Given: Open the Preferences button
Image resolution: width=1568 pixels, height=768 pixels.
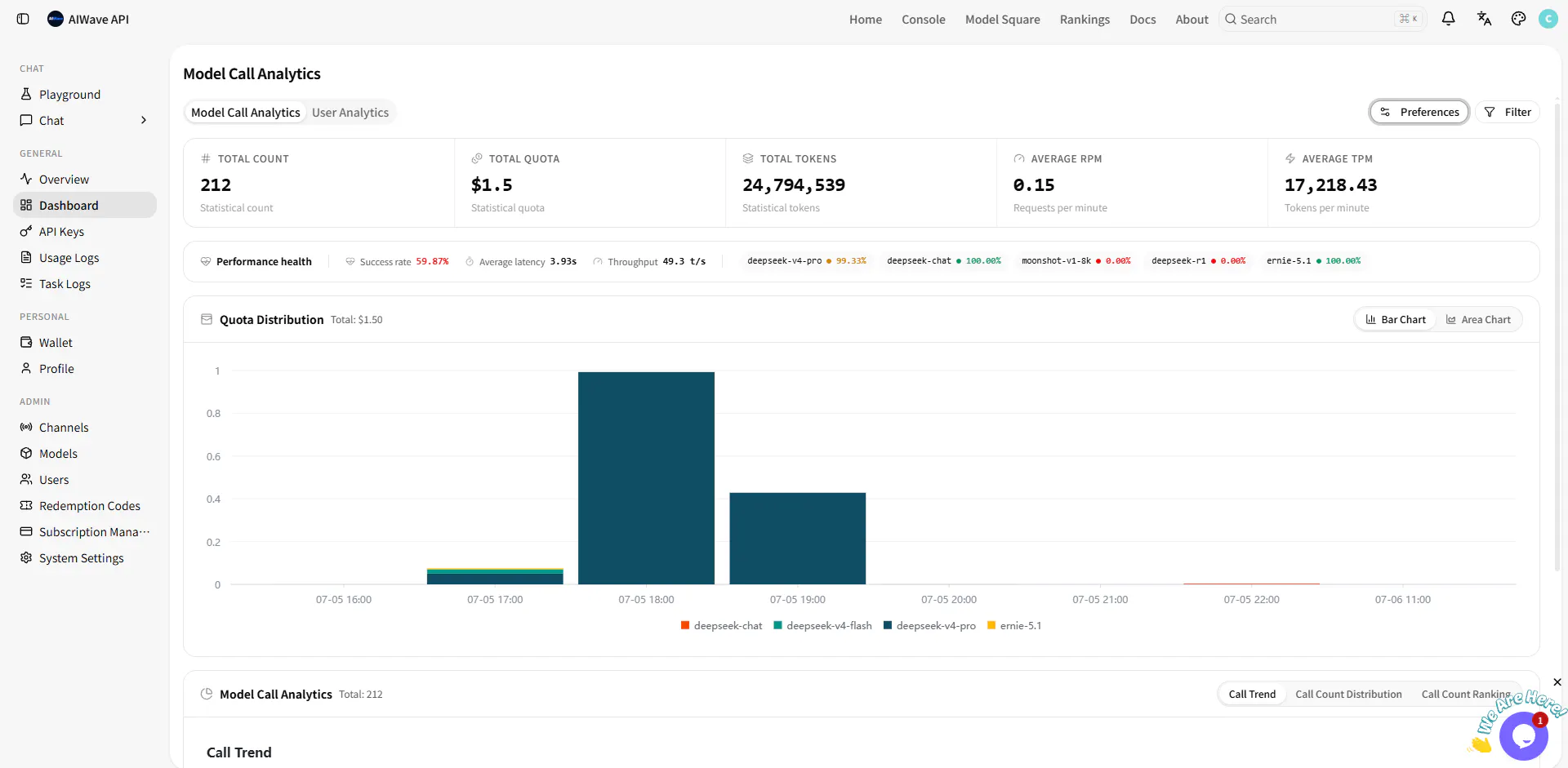Looking at the screenshot, I should coord(1419,112).
